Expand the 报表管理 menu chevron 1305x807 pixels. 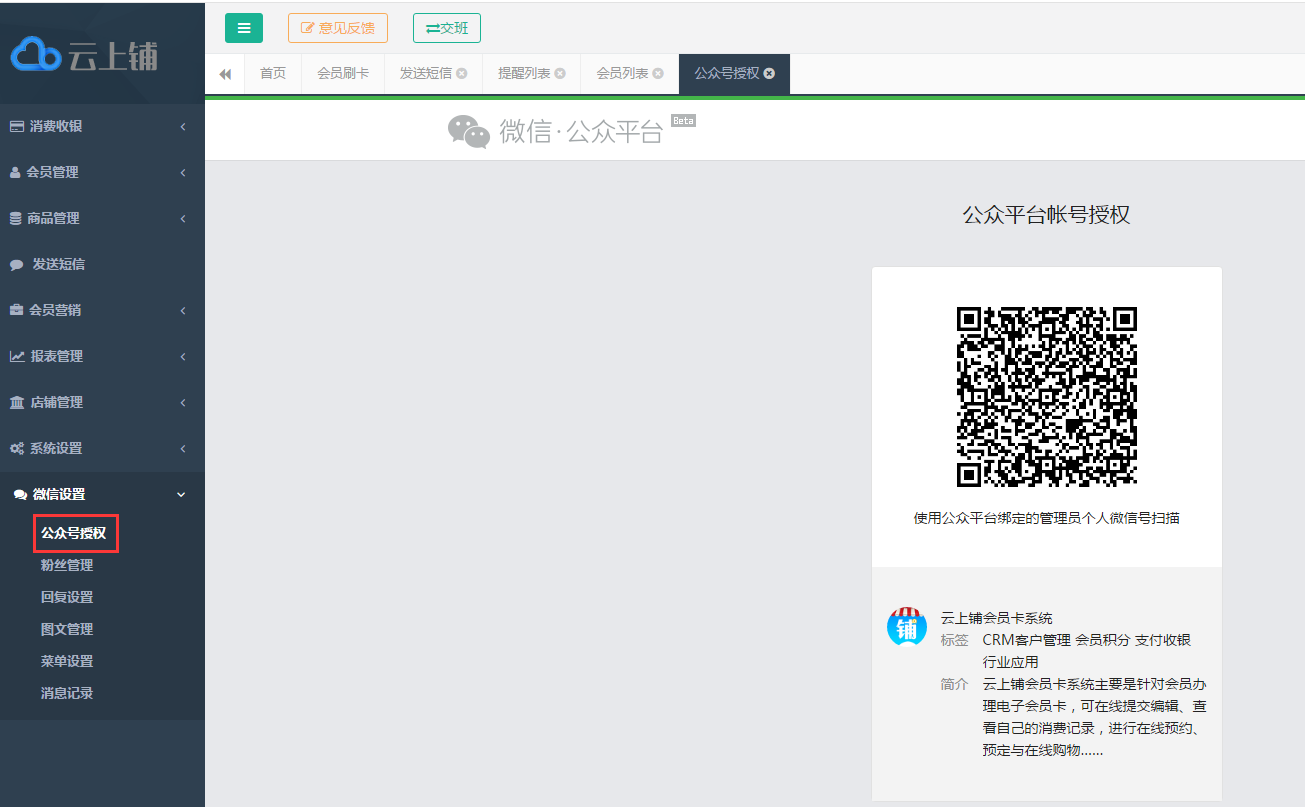point(183,357)
